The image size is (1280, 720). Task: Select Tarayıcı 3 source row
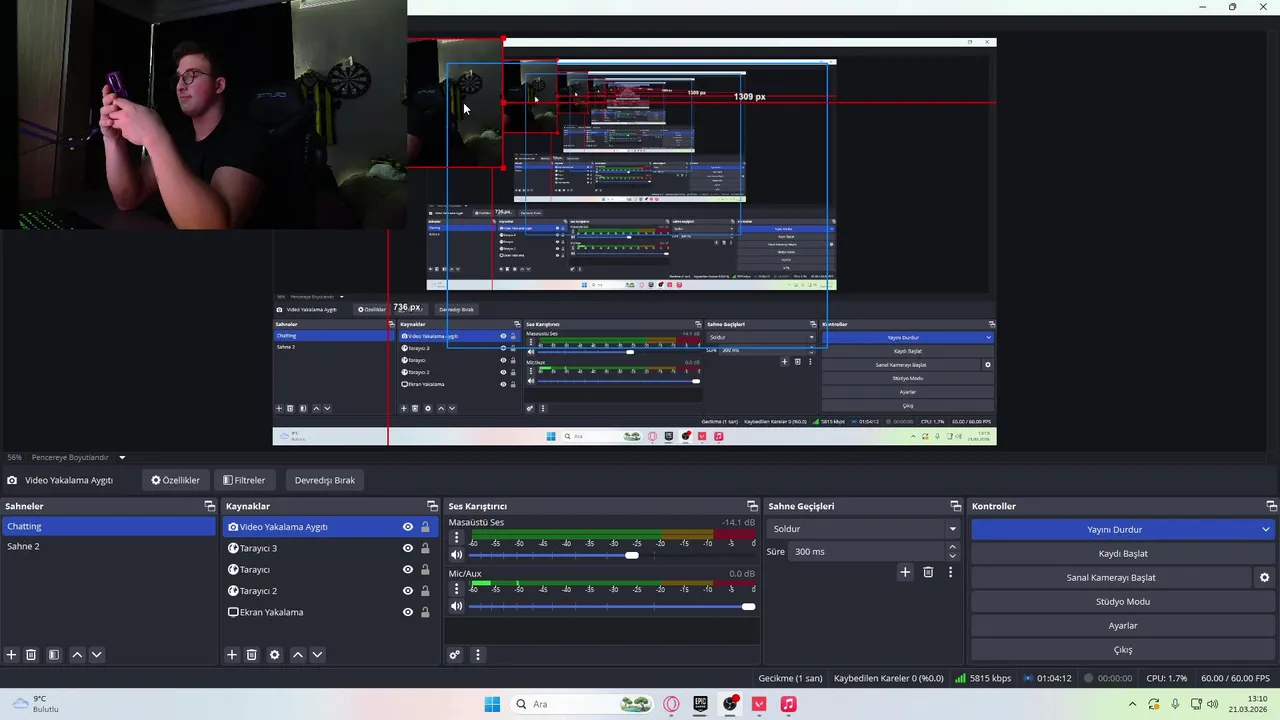[x=331, y=548]
